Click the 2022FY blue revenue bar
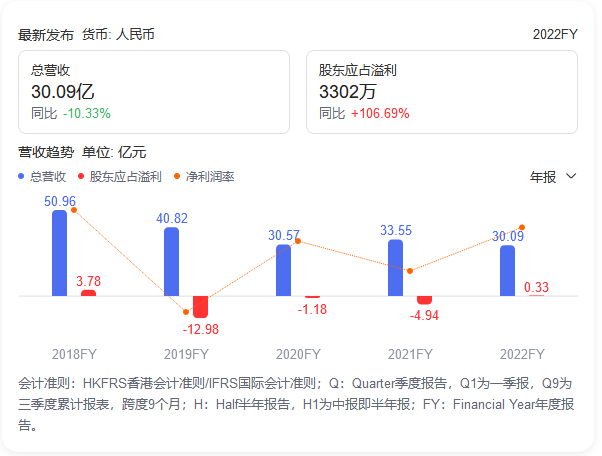Screen dimensions: 602x456 [508, 270]
